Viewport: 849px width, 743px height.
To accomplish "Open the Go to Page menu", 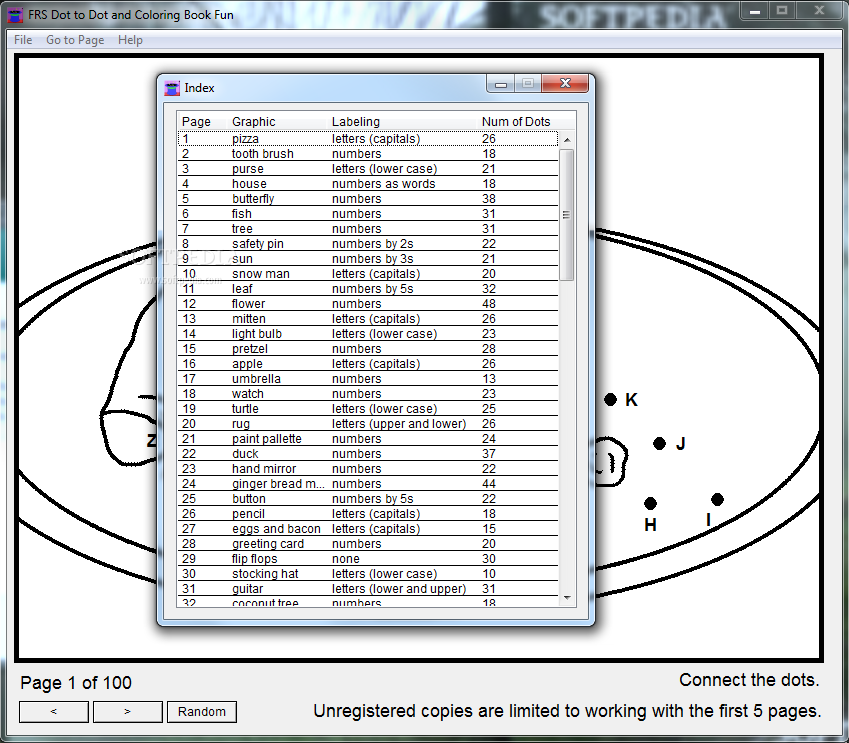I will tap(75, 40).
